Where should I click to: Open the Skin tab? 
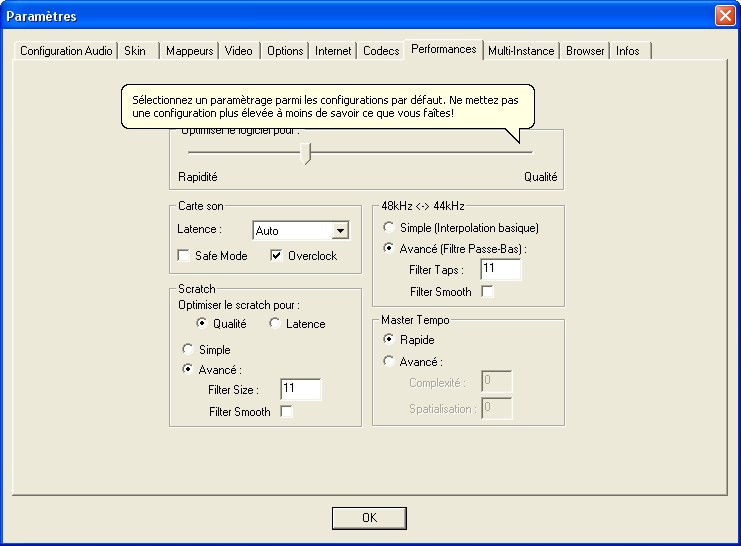135,51
